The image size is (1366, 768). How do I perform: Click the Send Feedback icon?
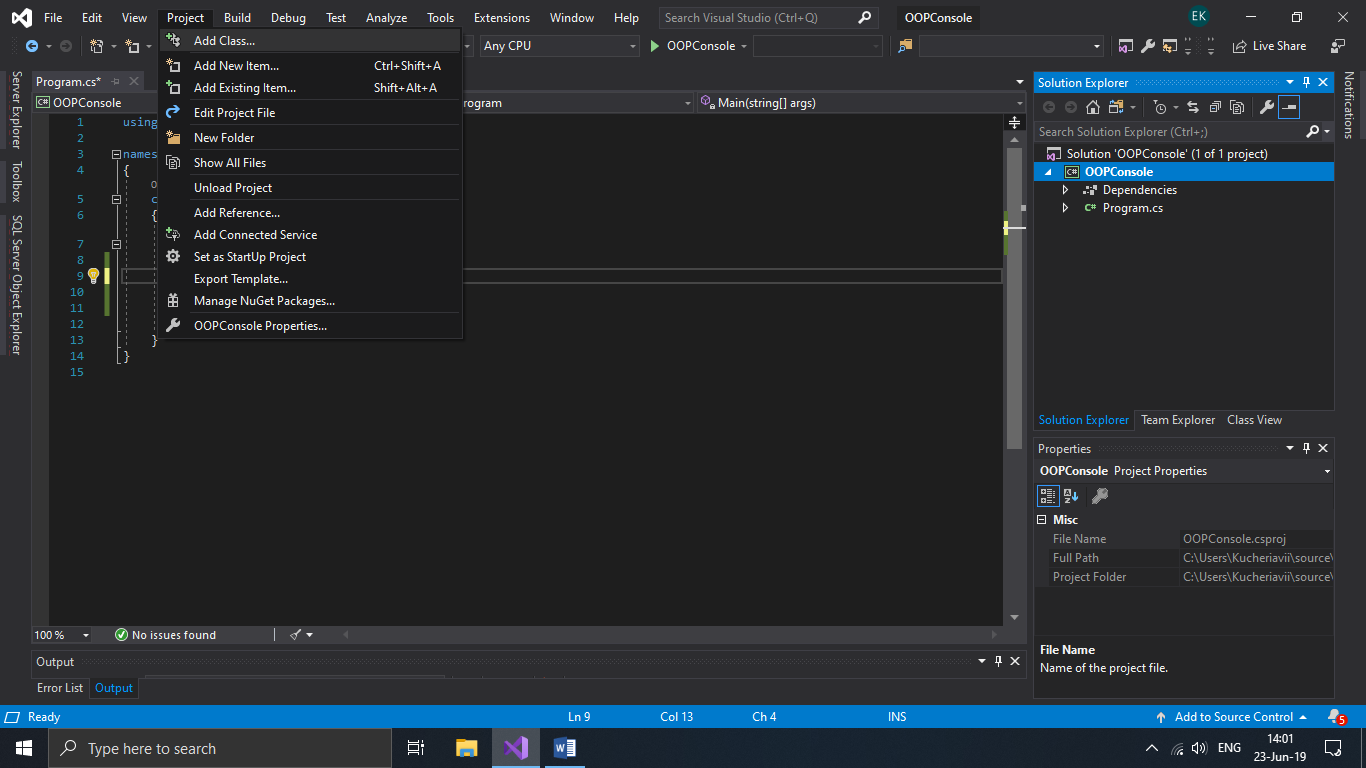point(1338,46)
